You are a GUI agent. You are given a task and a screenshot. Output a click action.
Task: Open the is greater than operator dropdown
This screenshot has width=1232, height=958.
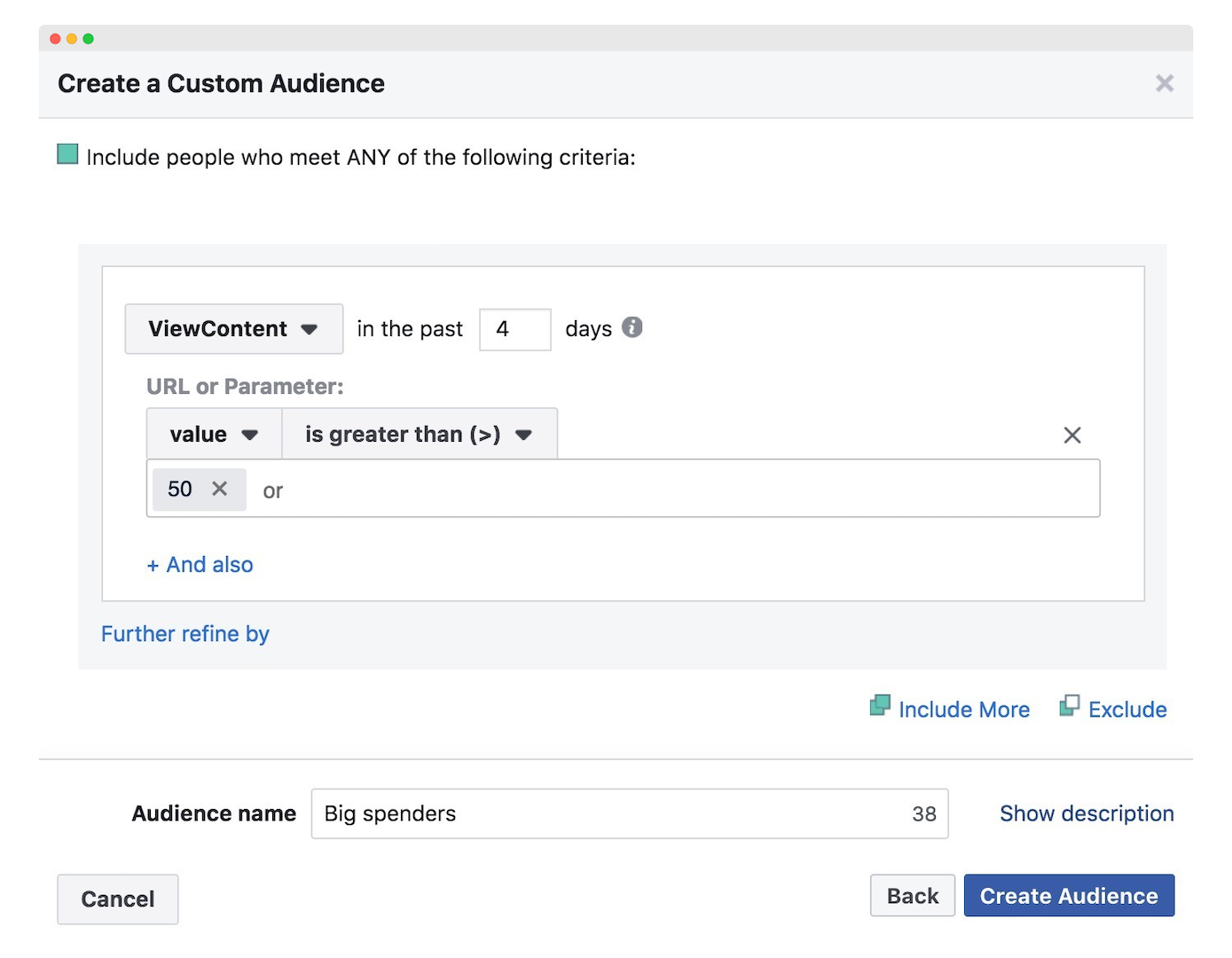click(x=420, y=434)
